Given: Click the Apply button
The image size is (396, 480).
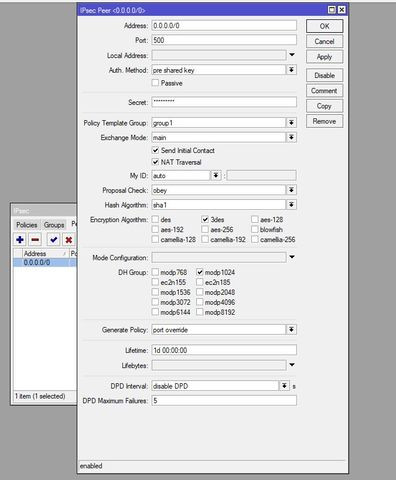Looking at the screenshot, I should (x=324, y=57).
